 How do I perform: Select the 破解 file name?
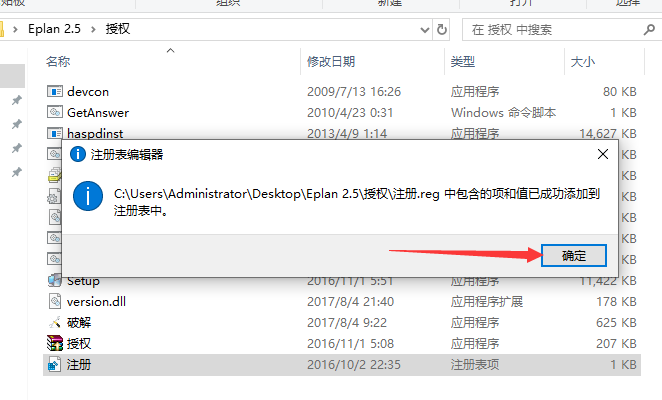pyautogui.click(x=79, y=323)
